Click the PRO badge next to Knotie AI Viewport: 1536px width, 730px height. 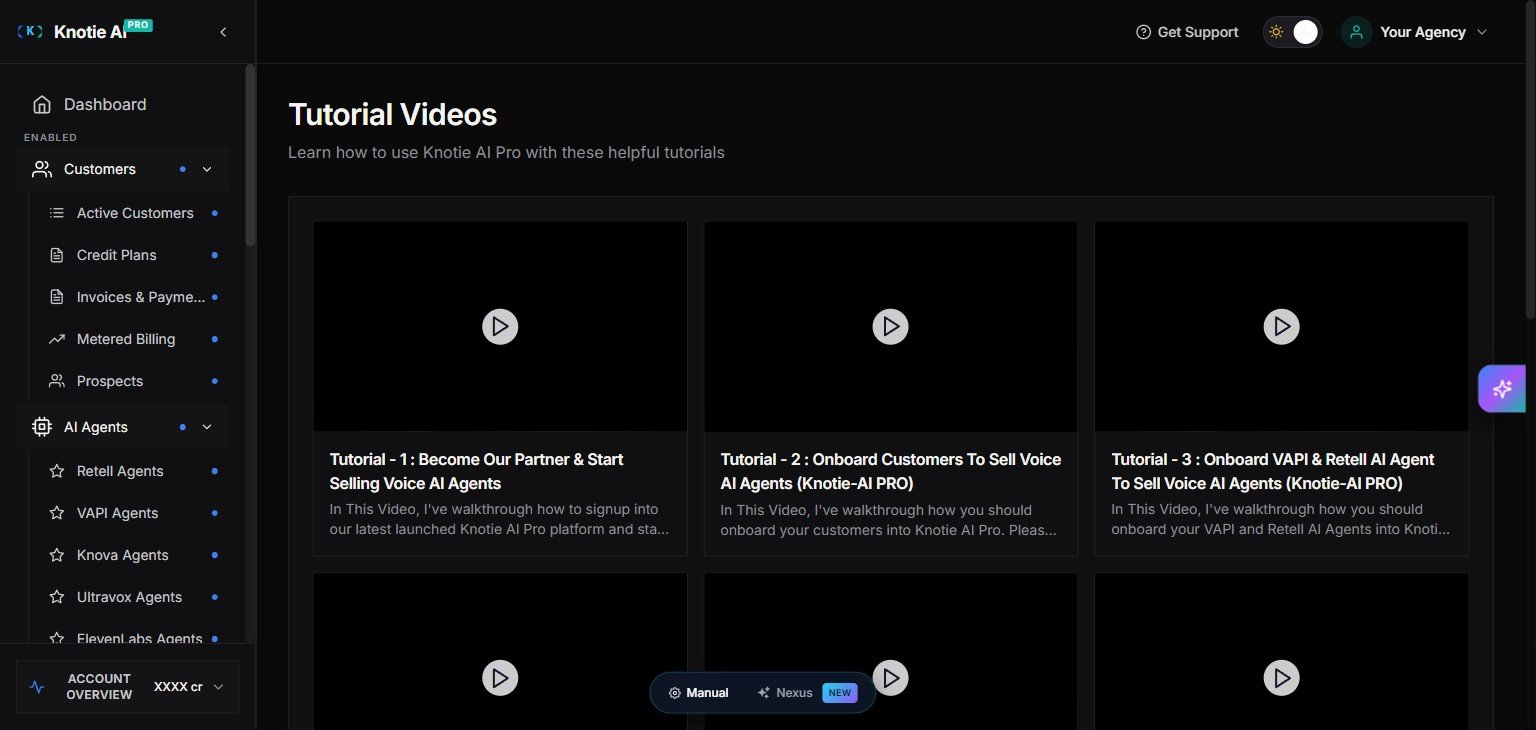139,24
